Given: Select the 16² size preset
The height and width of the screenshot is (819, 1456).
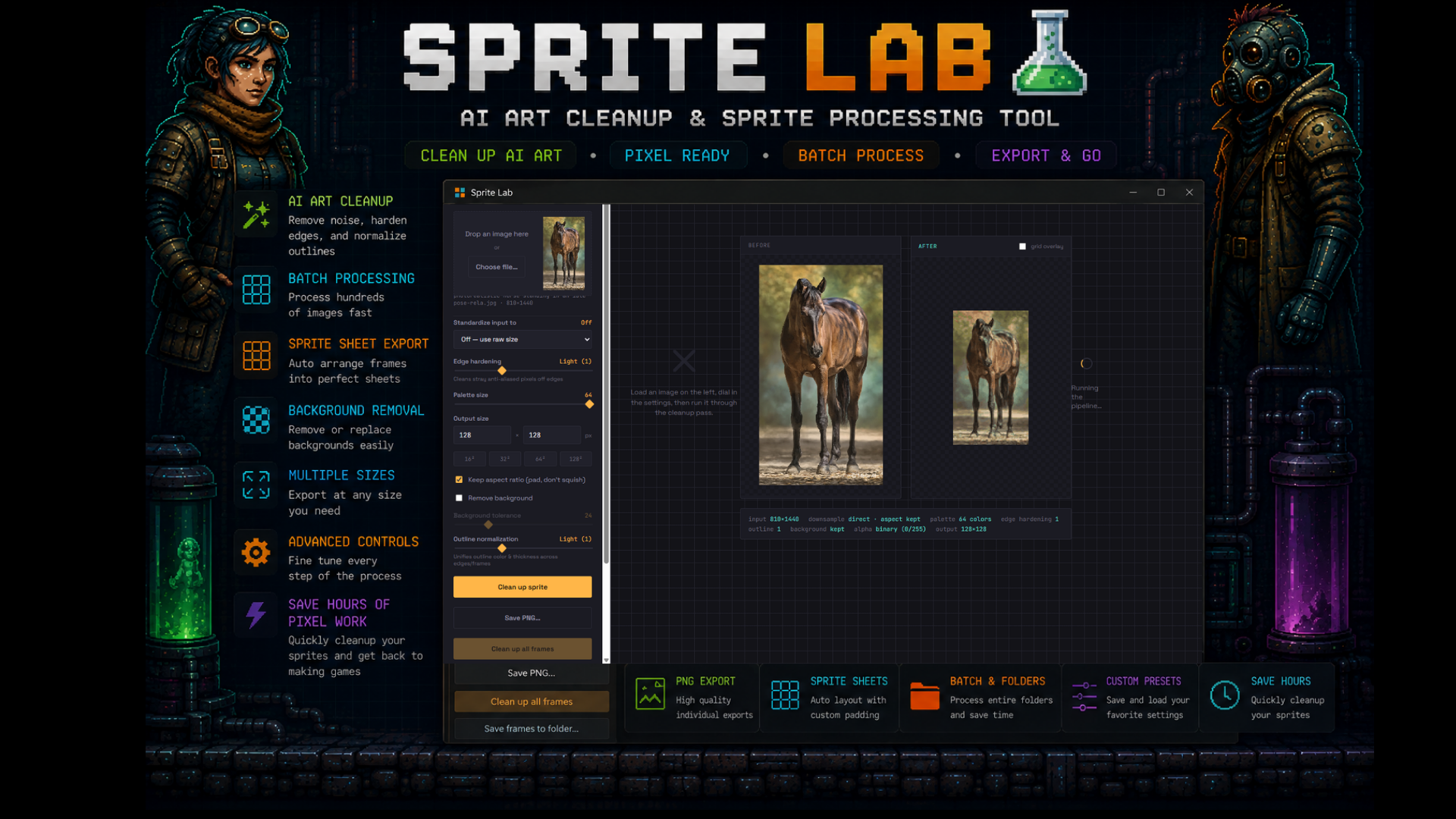Looking at the screenshot, I should pos(470,459).
